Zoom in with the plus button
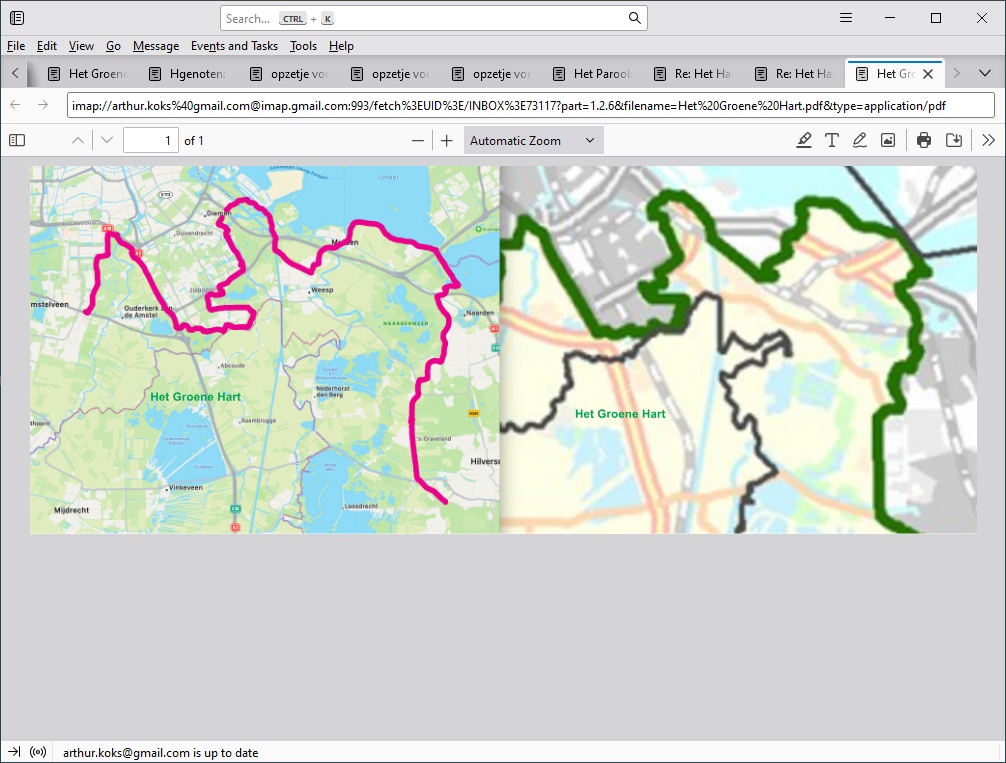1006x763 pixels. [x=447, y=141]
